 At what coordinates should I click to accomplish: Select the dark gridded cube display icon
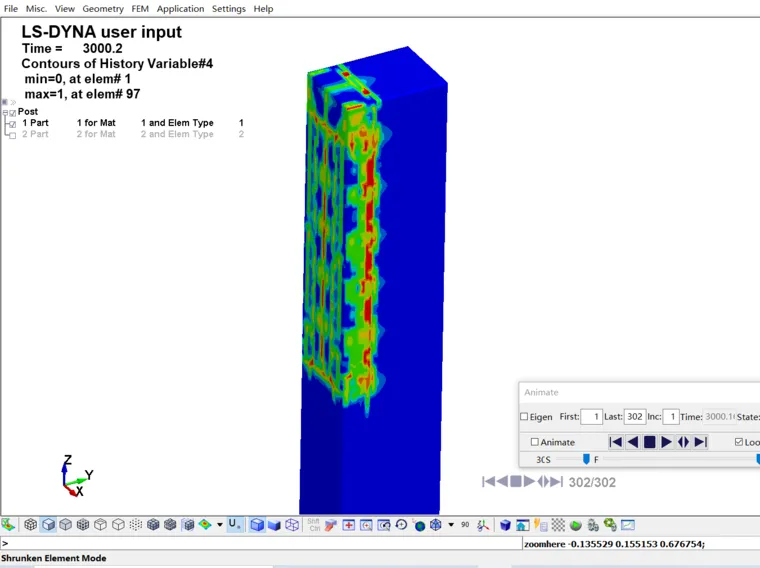click(83, 525)
